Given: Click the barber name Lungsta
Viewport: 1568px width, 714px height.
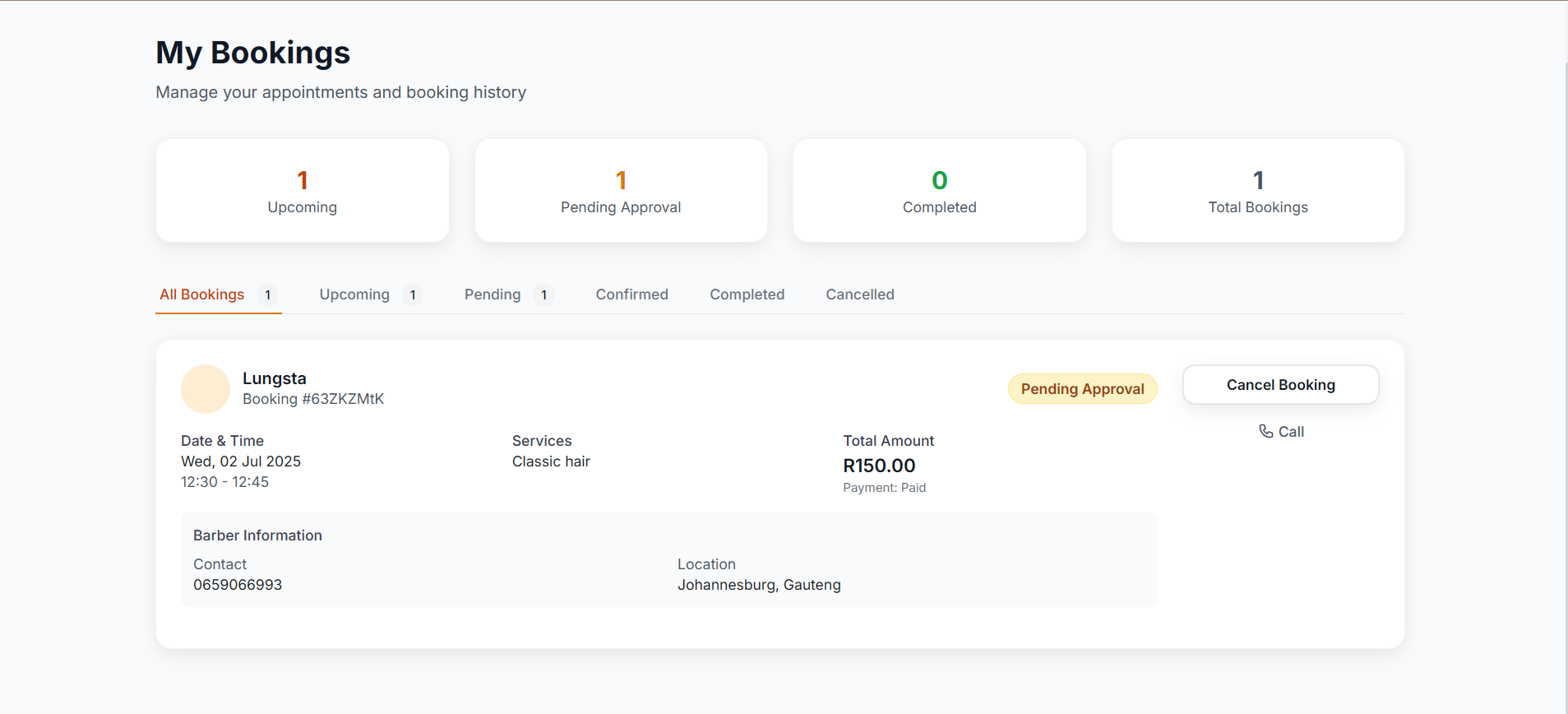Looking at the screenshot, I should [x=275, y=378].
